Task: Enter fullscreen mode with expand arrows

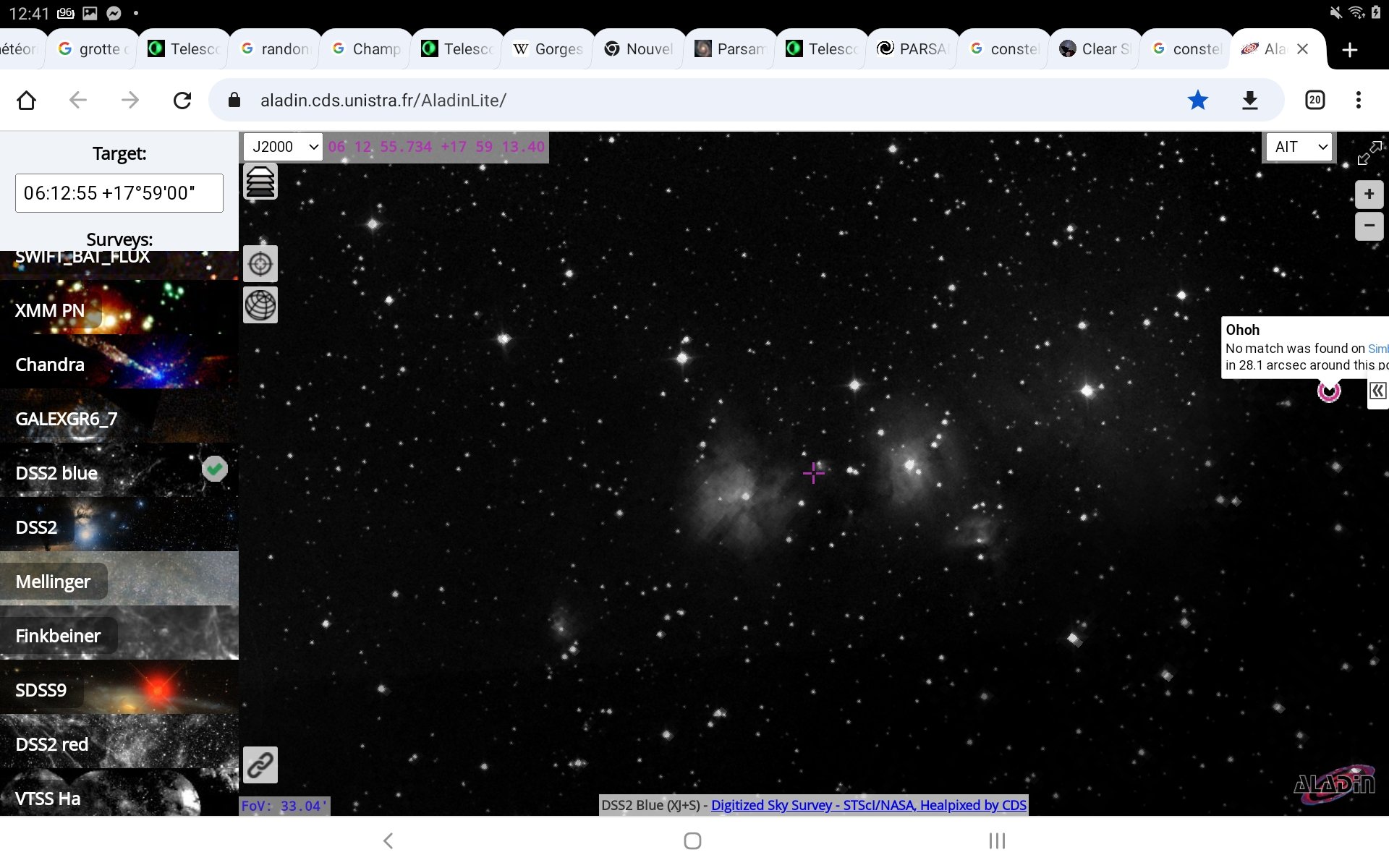Action: 1369,153
